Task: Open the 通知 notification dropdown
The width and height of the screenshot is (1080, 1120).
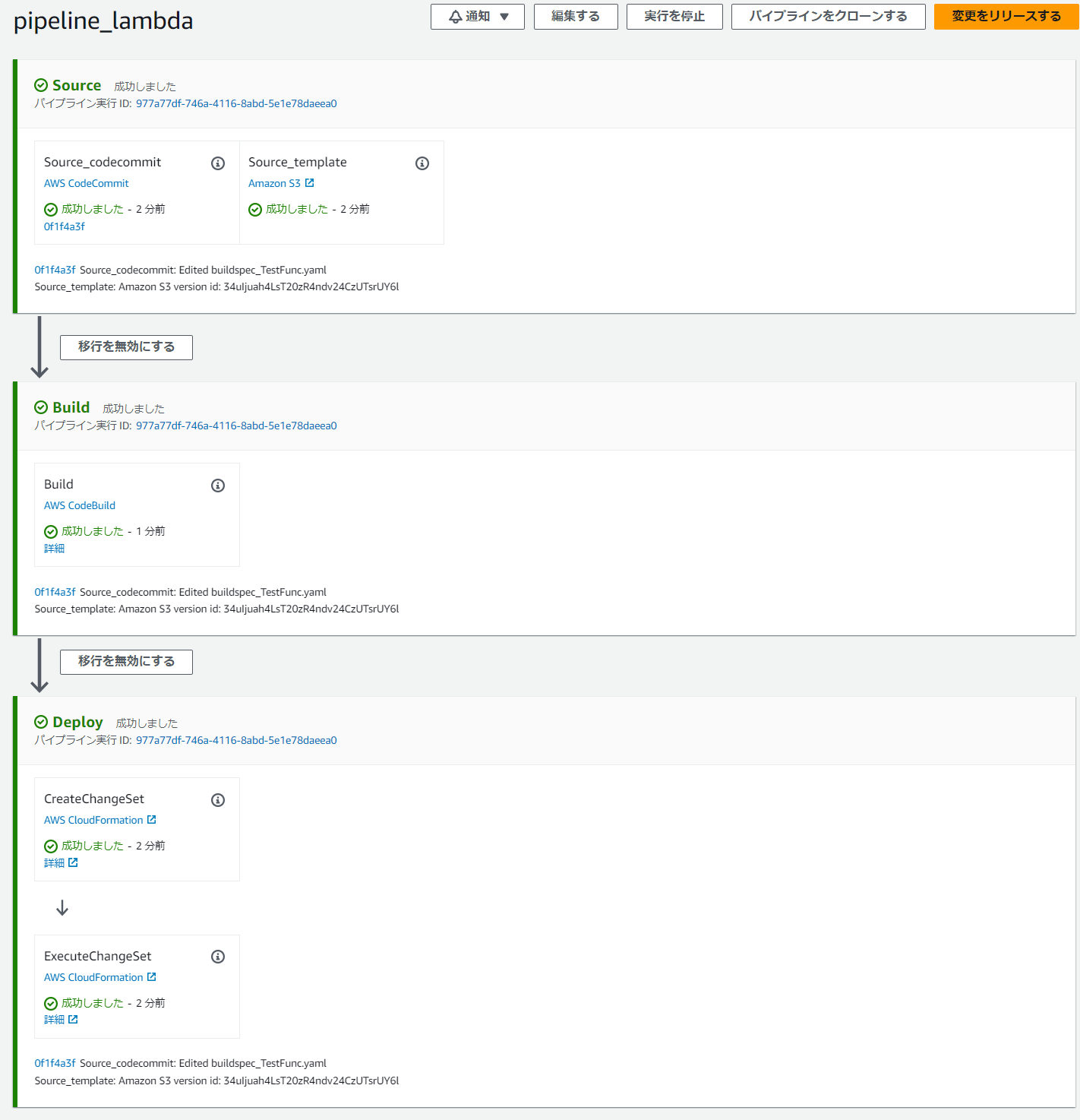Action: [477, 17]
